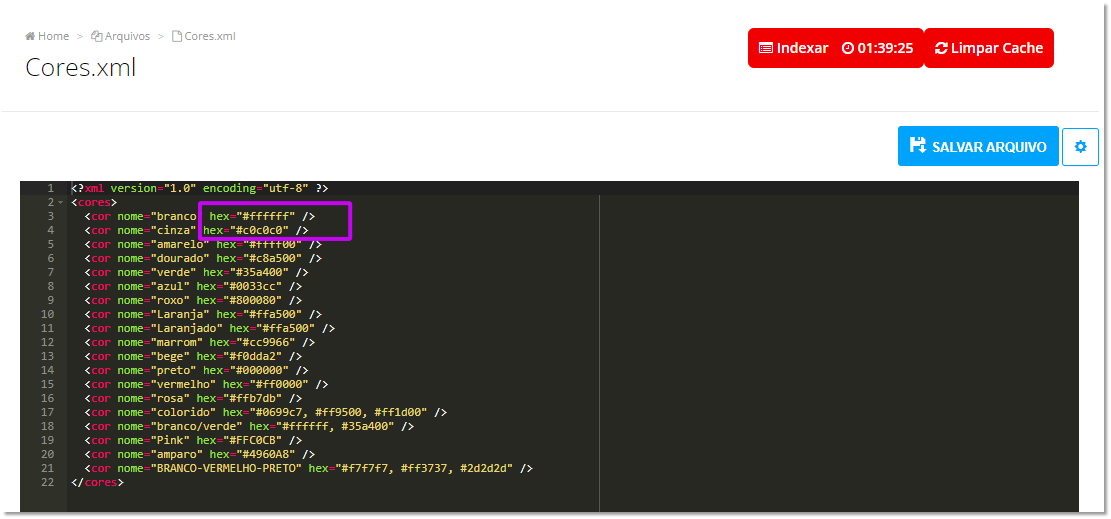The height and width of the screenshot is (519, 1111).
Task: Click the Home breadcrumb link
Action: (x=47, y=36)
